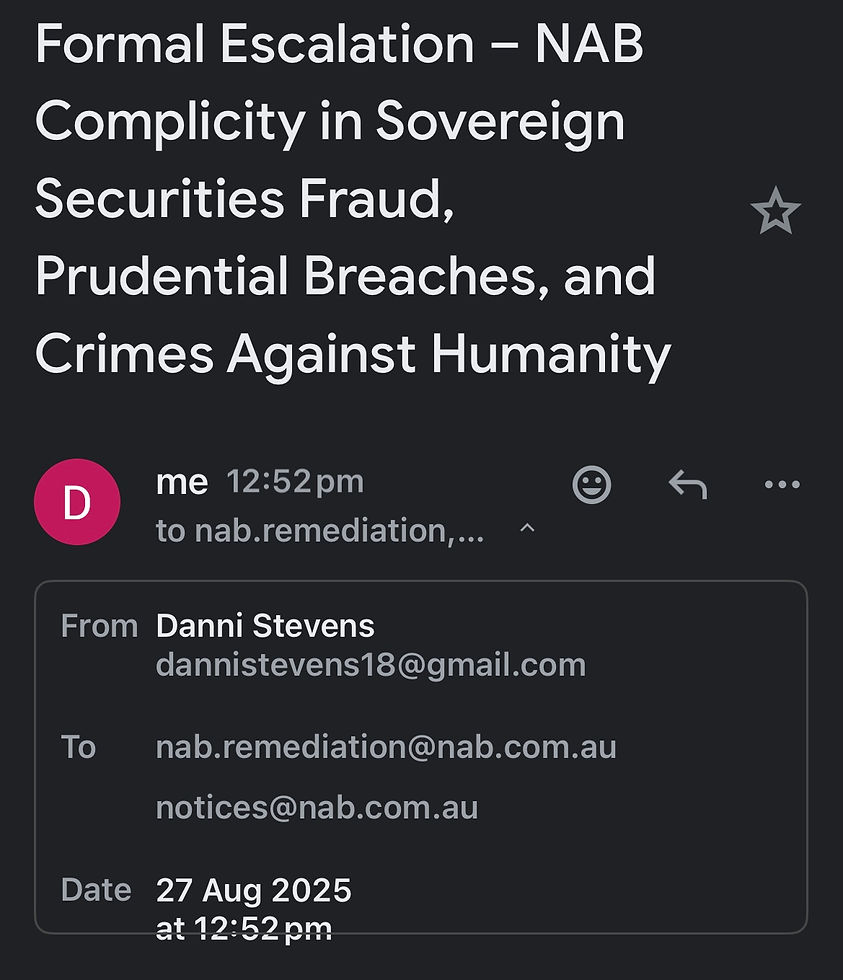Tap the Danni Stevens sender name
Image resolution: width=843 pixels, height=980 pixels.
(x=265, y=626)
